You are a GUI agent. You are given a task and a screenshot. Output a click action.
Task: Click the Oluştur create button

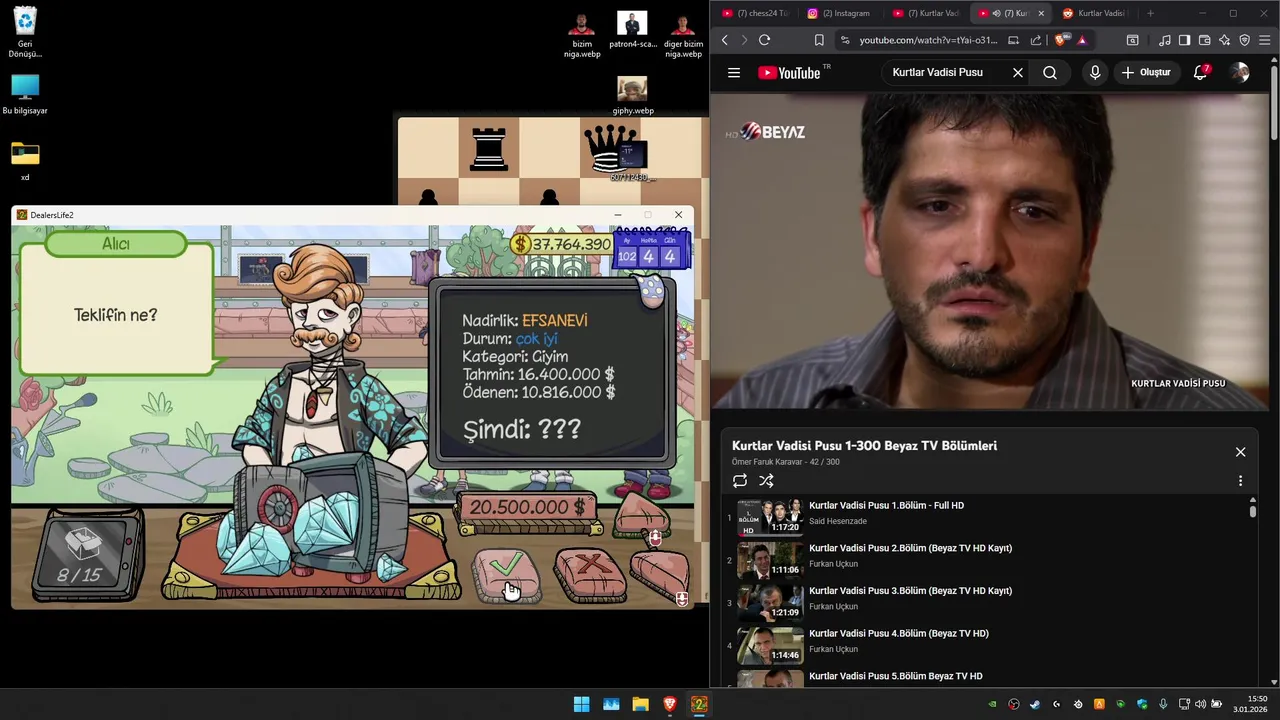click(1146, 72)
